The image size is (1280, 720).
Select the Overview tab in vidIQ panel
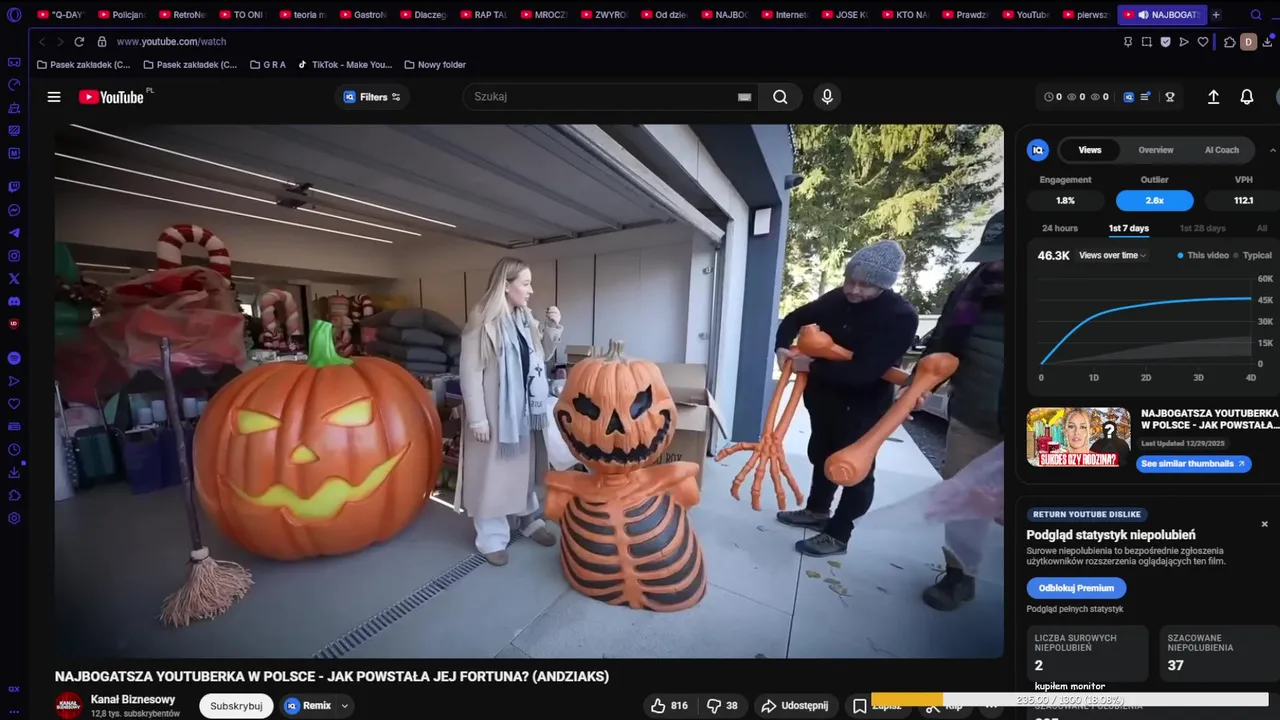[1155, 150]
